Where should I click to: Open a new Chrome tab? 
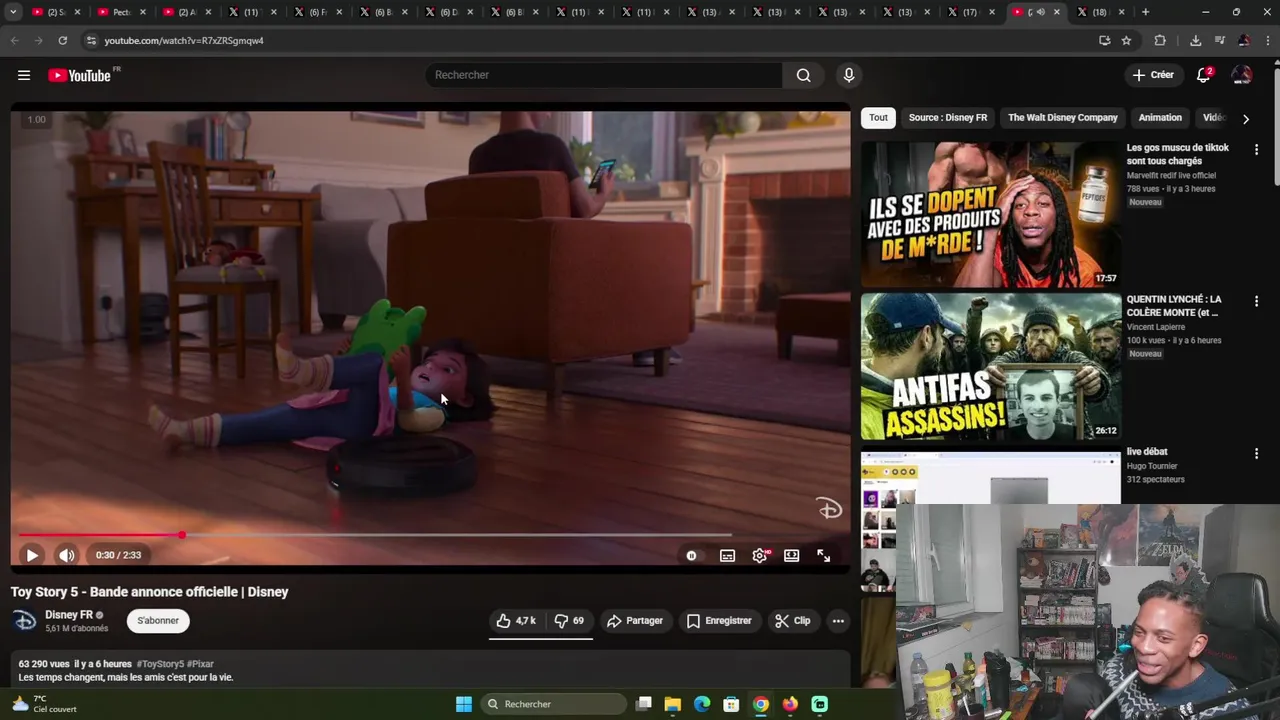tap(1145, 12)
